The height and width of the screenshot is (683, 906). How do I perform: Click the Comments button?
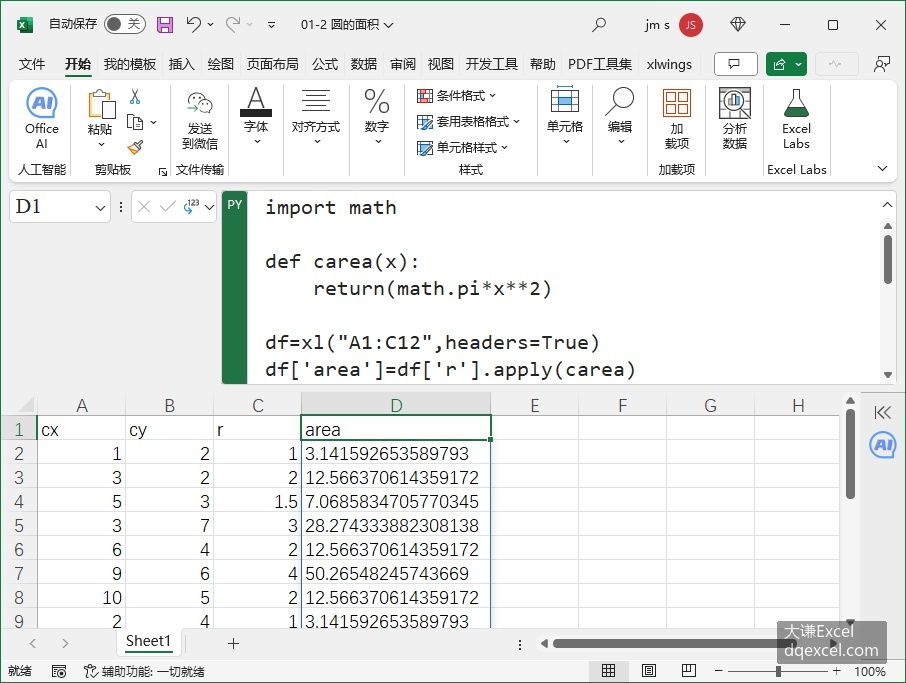pos(736,64)
